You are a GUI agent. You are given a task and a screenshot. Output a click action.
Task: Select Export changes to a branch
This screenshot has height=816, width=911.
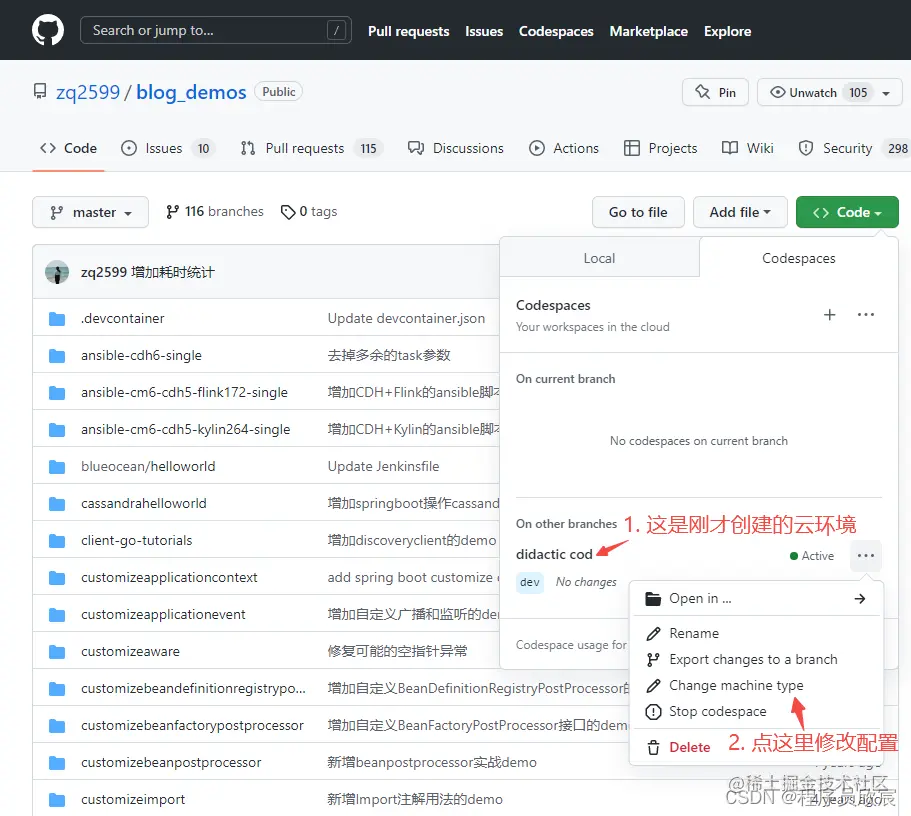click(756, 660)
